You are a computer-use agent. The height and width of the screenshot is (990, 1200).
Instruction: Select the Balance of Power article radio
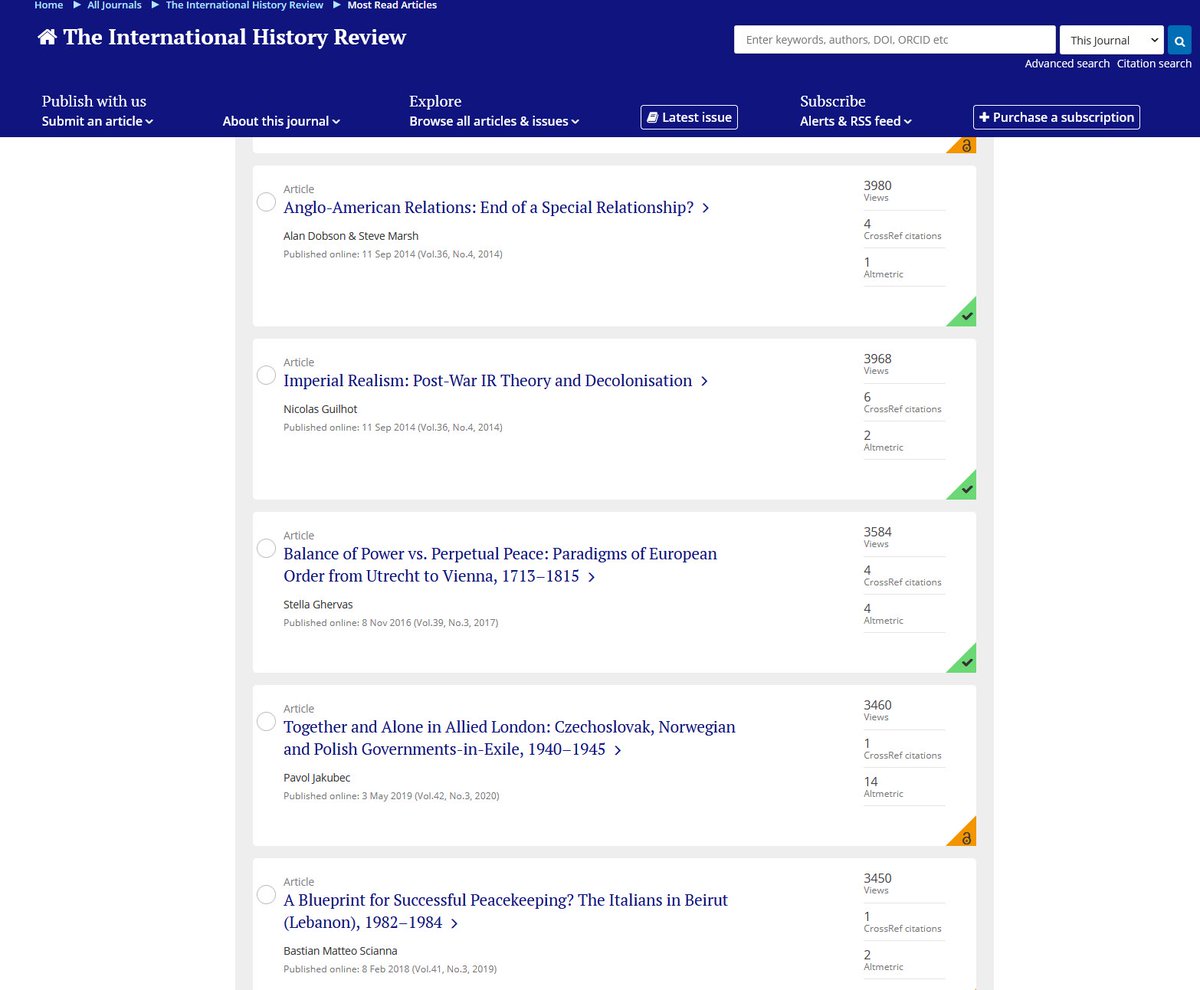[x=266, y=548]
